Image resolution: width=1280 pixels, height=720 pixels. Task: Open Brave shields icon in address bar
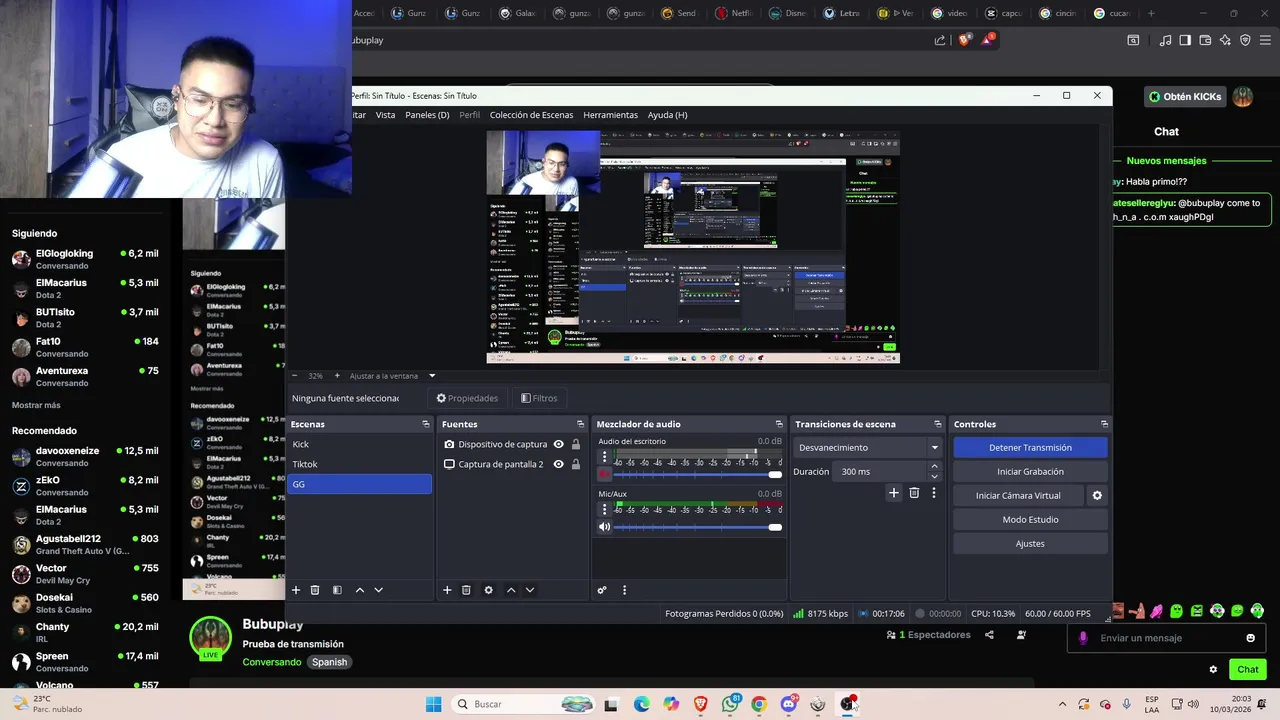tap(964, 40)
